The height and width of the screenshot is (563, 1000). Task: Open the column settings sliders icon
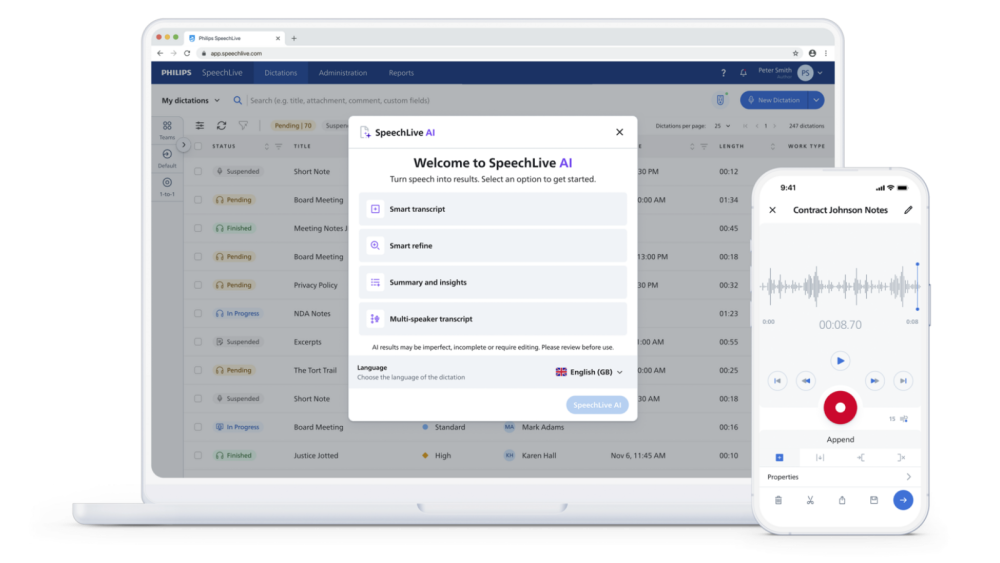pos(200,126)
